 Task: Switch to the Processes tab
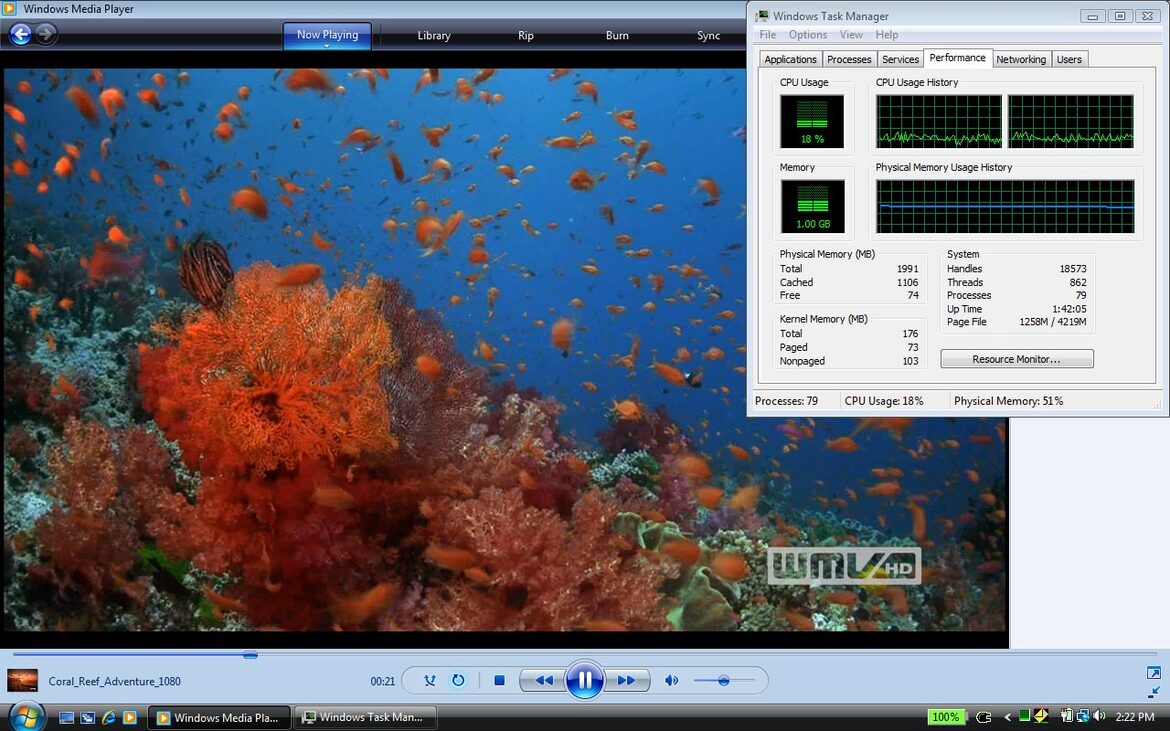(x=849, y=60)
